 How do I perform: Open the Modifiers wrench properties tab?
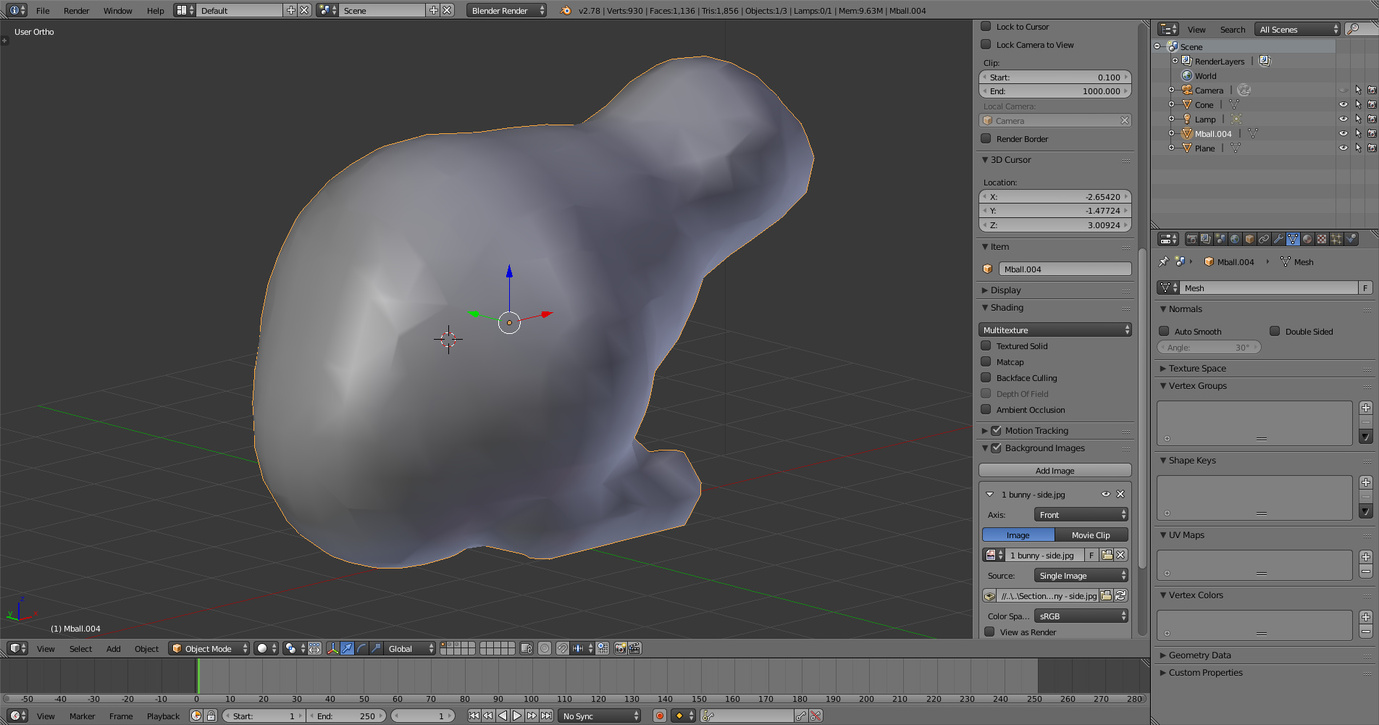[1278, 239]
